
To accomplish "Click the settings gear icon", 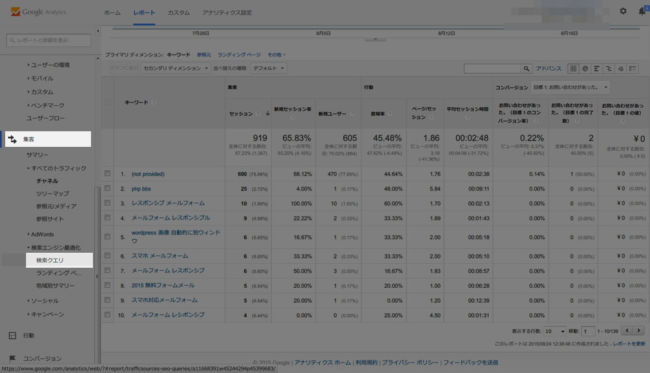I will pyautogui.click(x=623, y=11).
